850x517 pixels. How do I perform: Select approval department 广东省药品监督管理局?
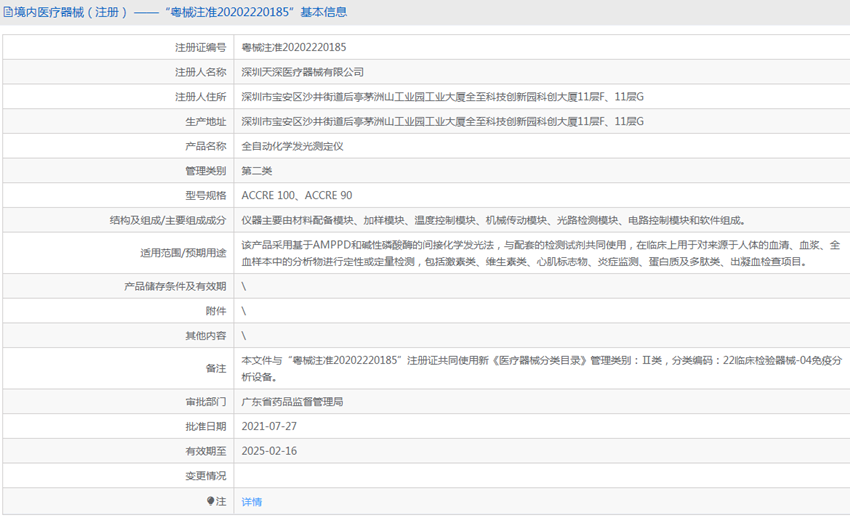tap(292, 402)
